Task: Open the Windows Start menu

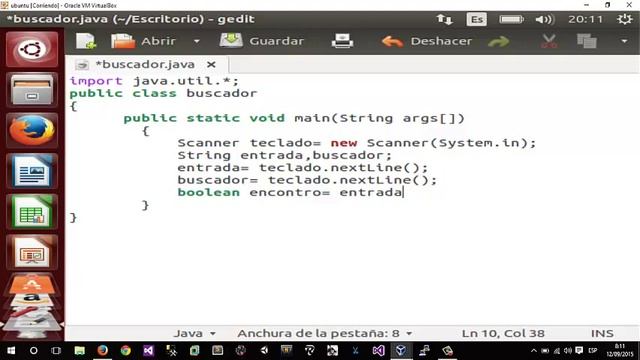Action: click(11, 351)
